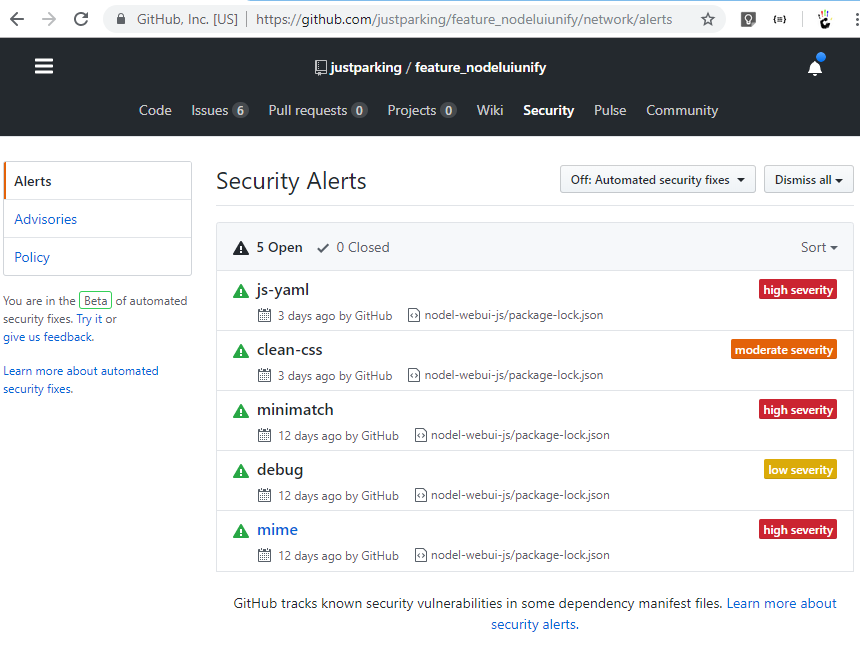The width and height of the screenshot is (860, 649).
Task: Click the high severity label on minimatch
Action: point(798,410)
